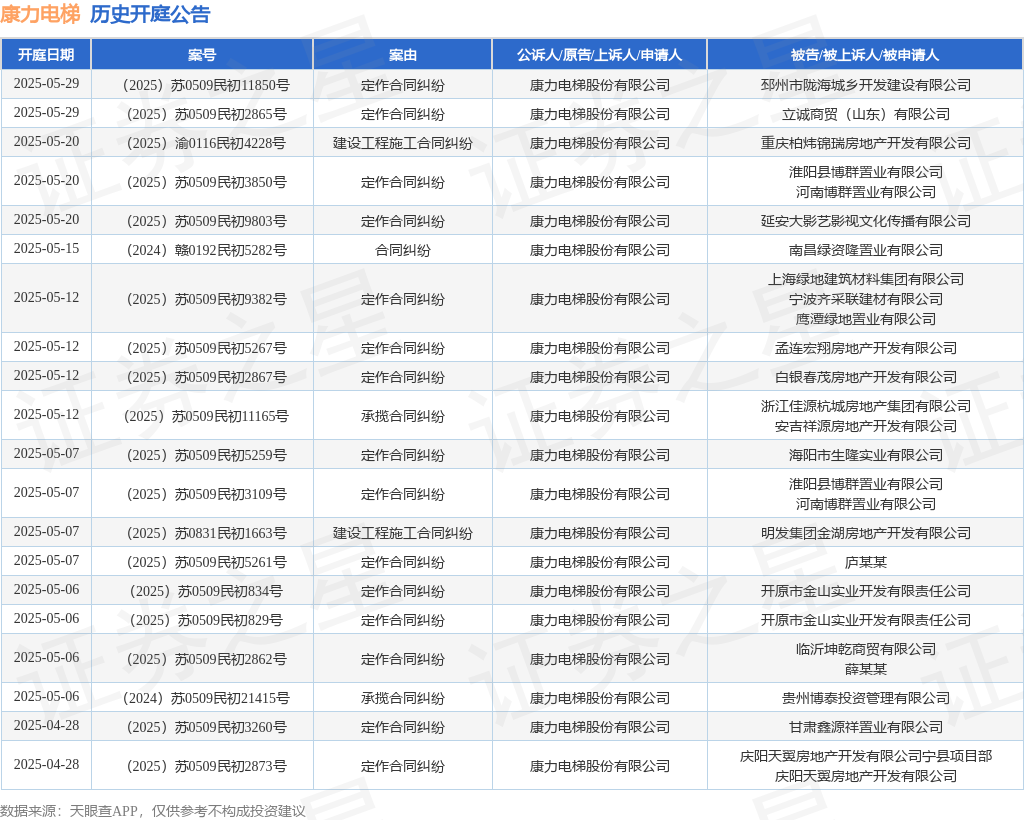The width and height of the screenshot is (1024, 820).
Task: Click case number (2025)苏0509民初3850号
Action: point(206,182)
